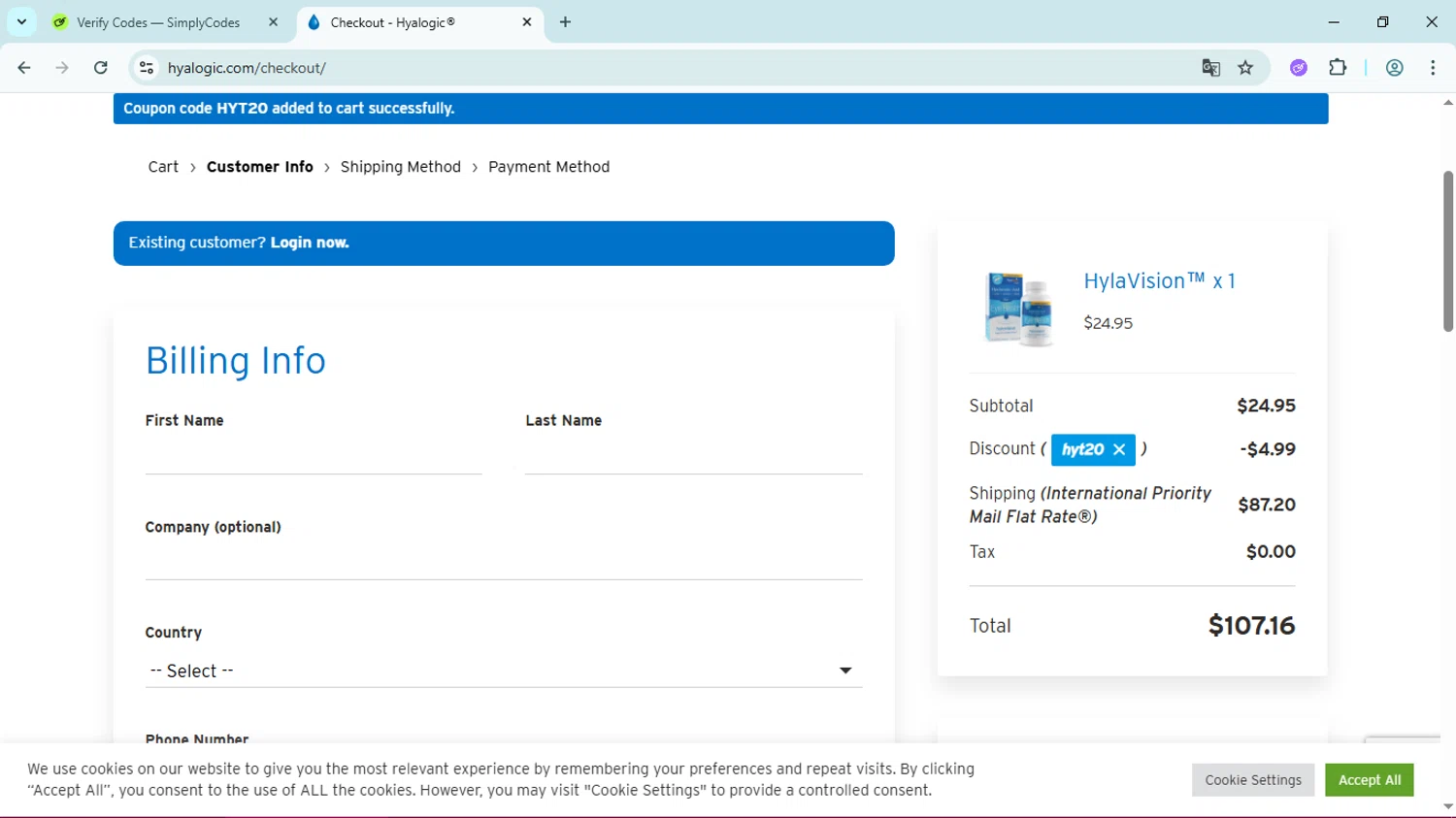Click the scrollbar up arrow
Screen dimensions: 1456x818
pyautogui.click(x=1448, y=102)
